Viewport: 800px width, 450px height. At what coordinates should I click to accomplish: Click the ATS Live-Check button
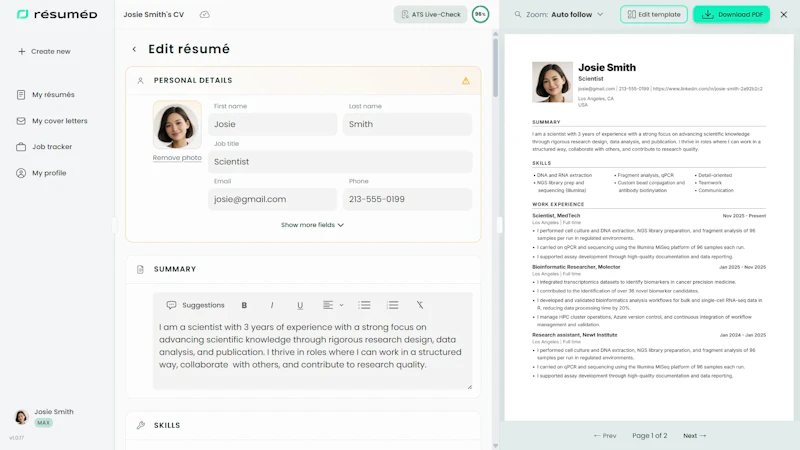431,14
